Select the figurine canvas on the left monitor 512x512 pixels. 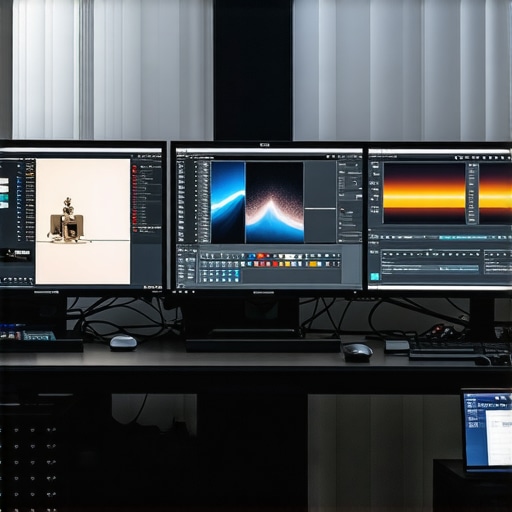pos(83,221)
